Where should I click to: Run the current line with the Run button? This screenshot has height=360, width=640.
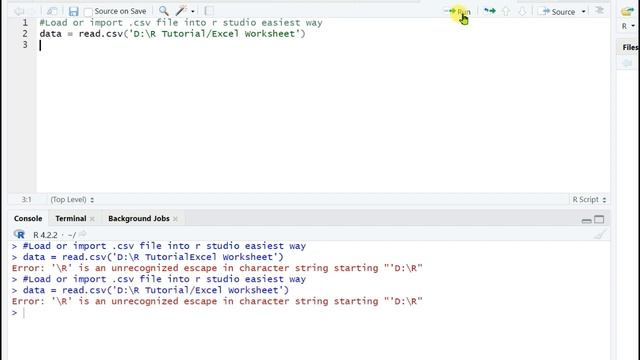point(458,11)
